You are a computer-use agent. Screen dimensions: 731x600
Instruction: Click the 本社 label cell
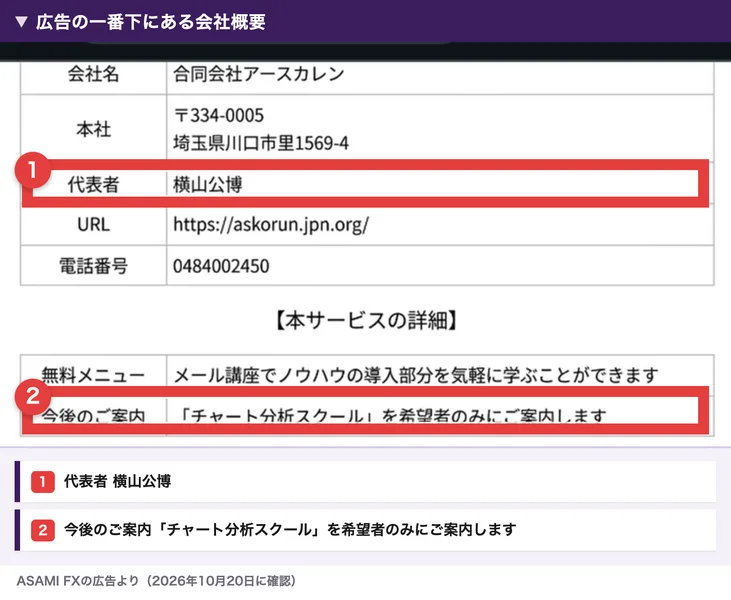[93, 129]
